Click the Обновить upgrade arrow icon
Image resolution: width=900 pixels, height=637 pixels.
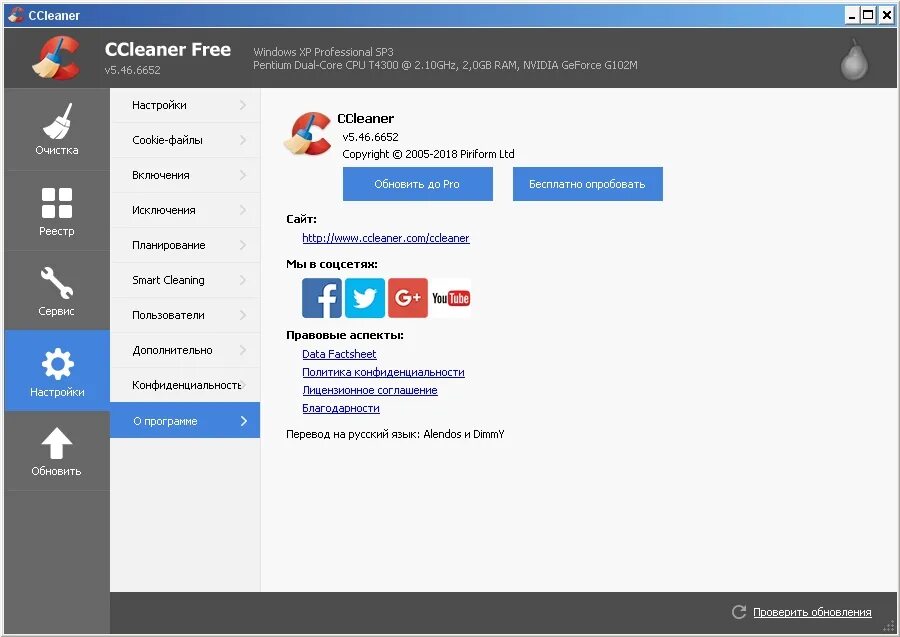57,443
